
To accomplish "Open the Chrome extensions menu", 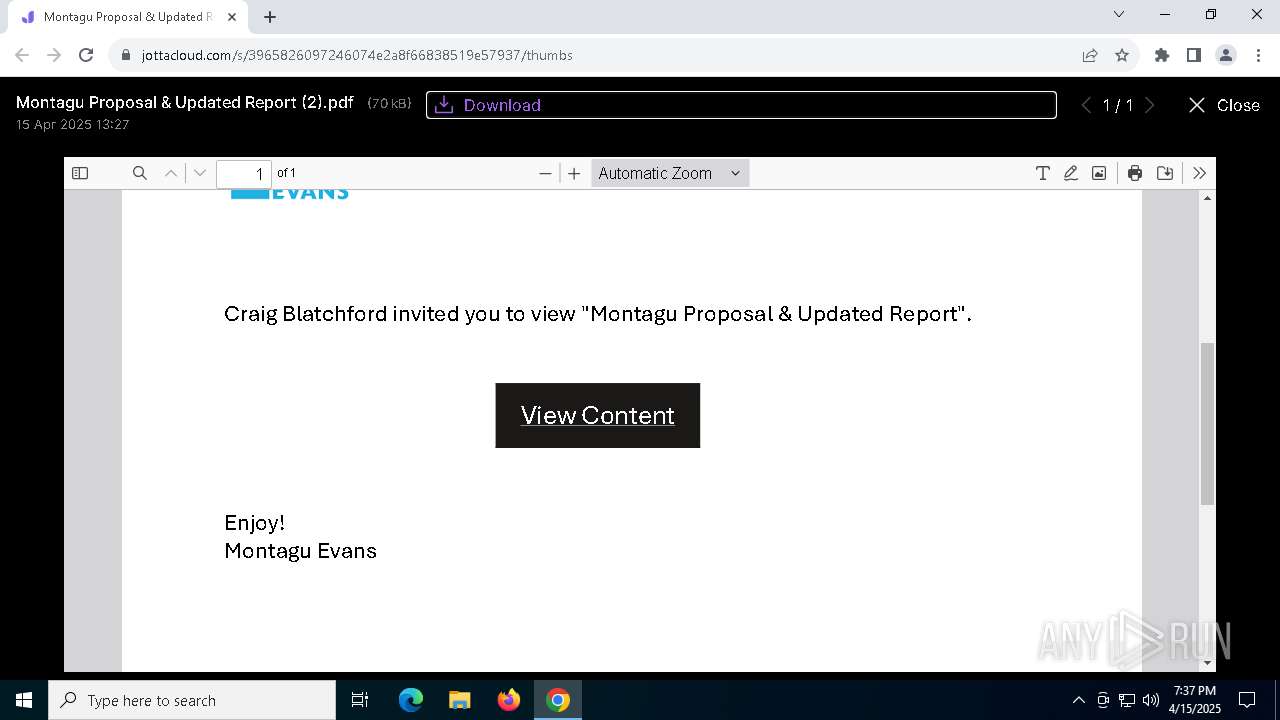I will point(1162,55).
